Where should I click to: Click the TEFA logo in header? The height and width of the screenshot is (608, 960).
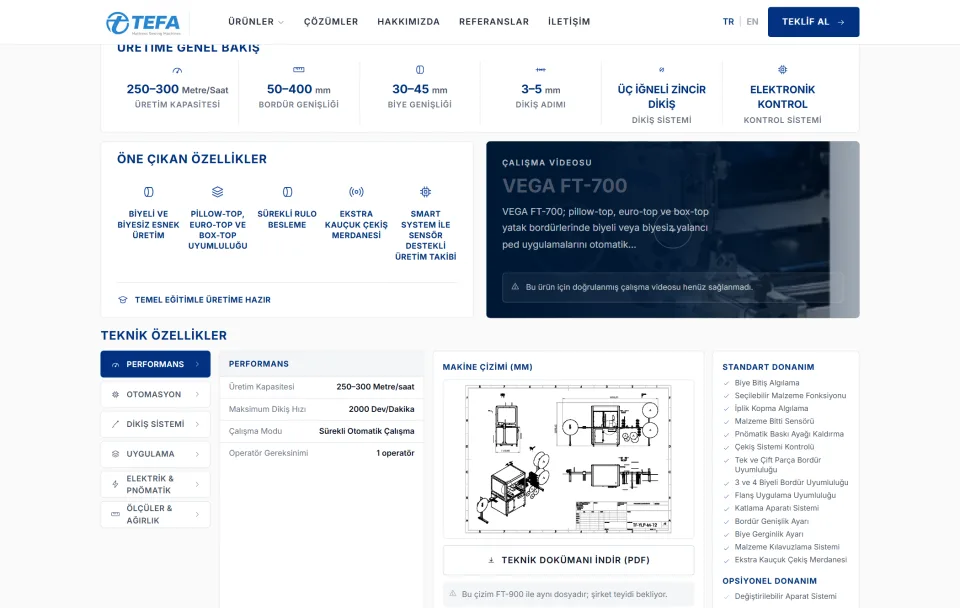[143, 23]
